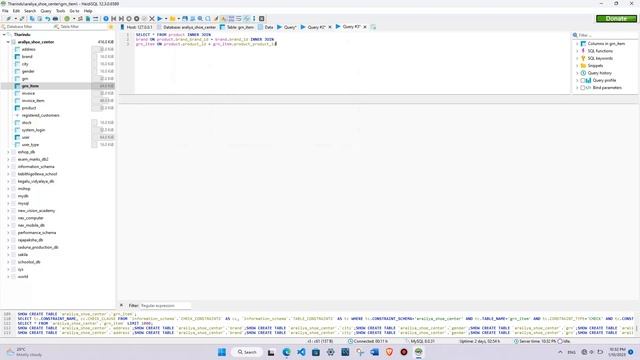Click SQL keywords in helper panel
The width and height of the screenshot is (640, 360).
click(600, 58)
